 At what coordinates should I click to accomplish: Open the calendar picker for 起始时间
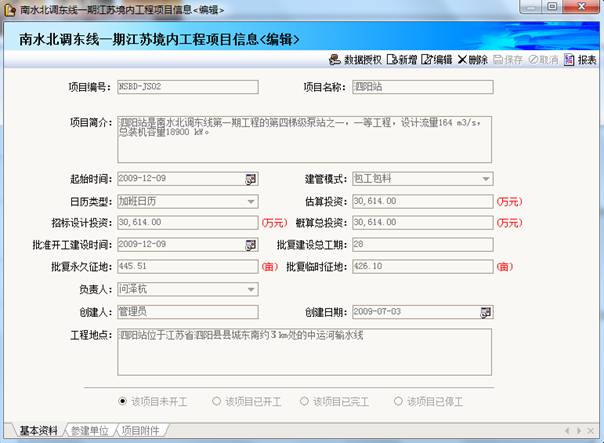(251, 179)
